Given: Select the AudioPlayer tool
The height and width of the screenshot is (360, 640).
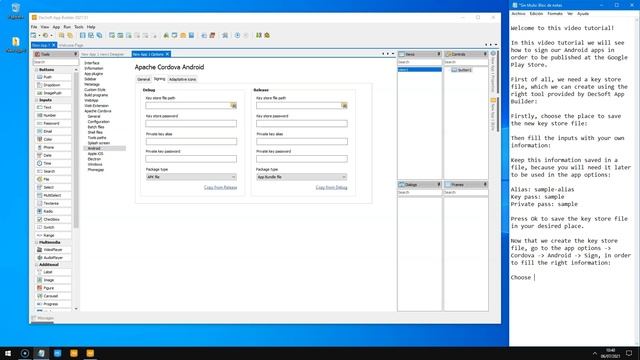Looking at the screenshot, I should pos(53,258).
